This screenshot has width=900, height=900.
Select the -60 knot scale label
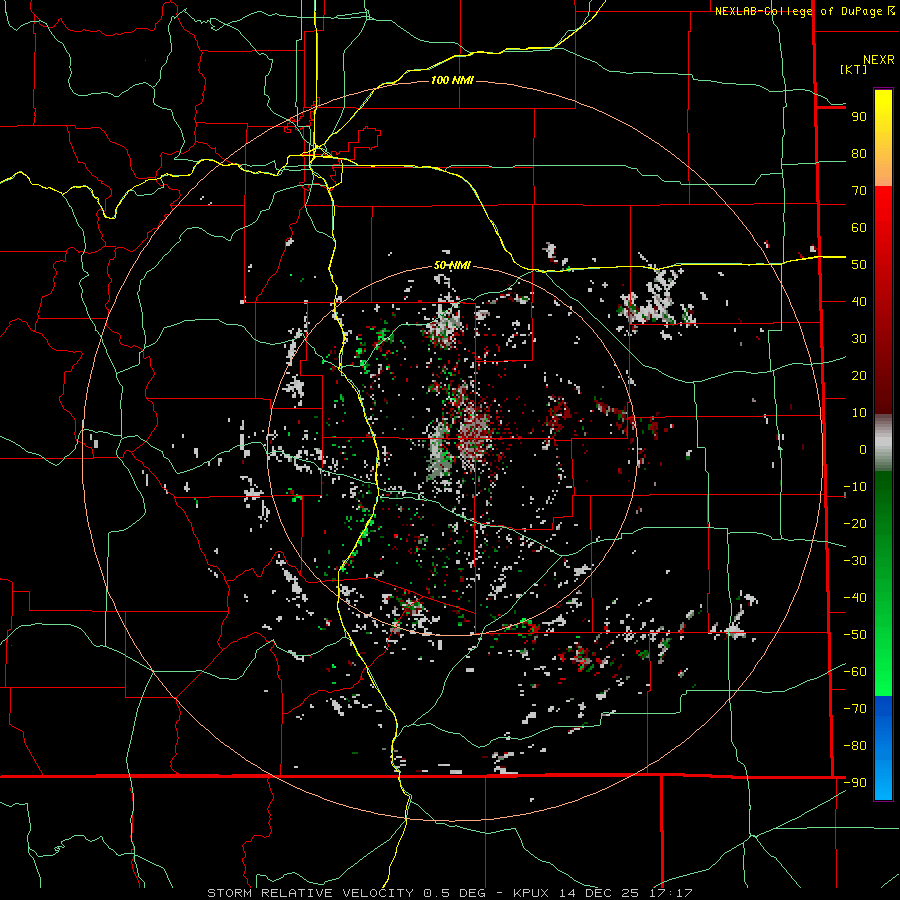(855, 672)
